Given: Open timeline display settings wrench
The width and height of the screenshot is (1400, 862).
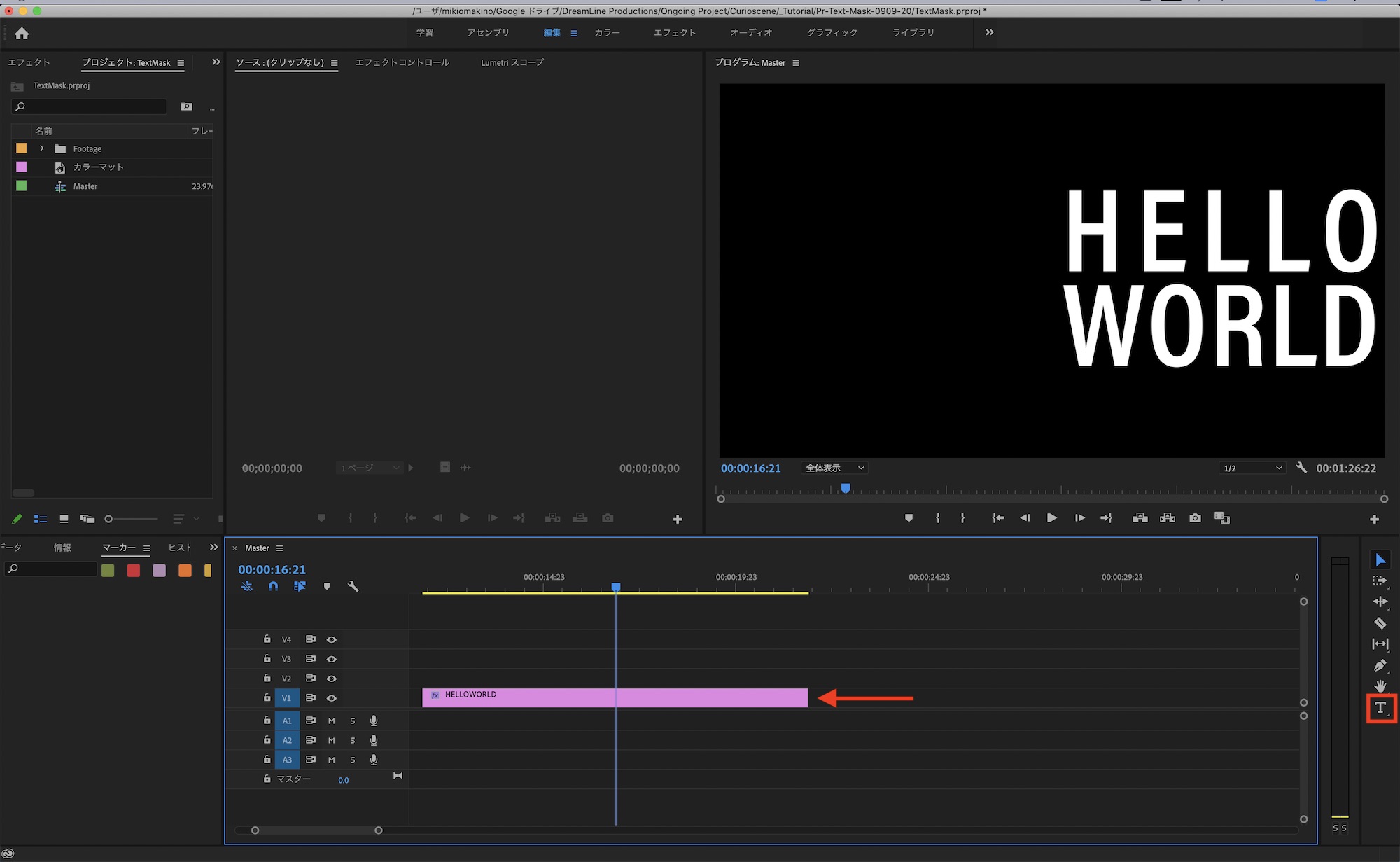Looking at the screenshot, I should (x=353, y=586).
